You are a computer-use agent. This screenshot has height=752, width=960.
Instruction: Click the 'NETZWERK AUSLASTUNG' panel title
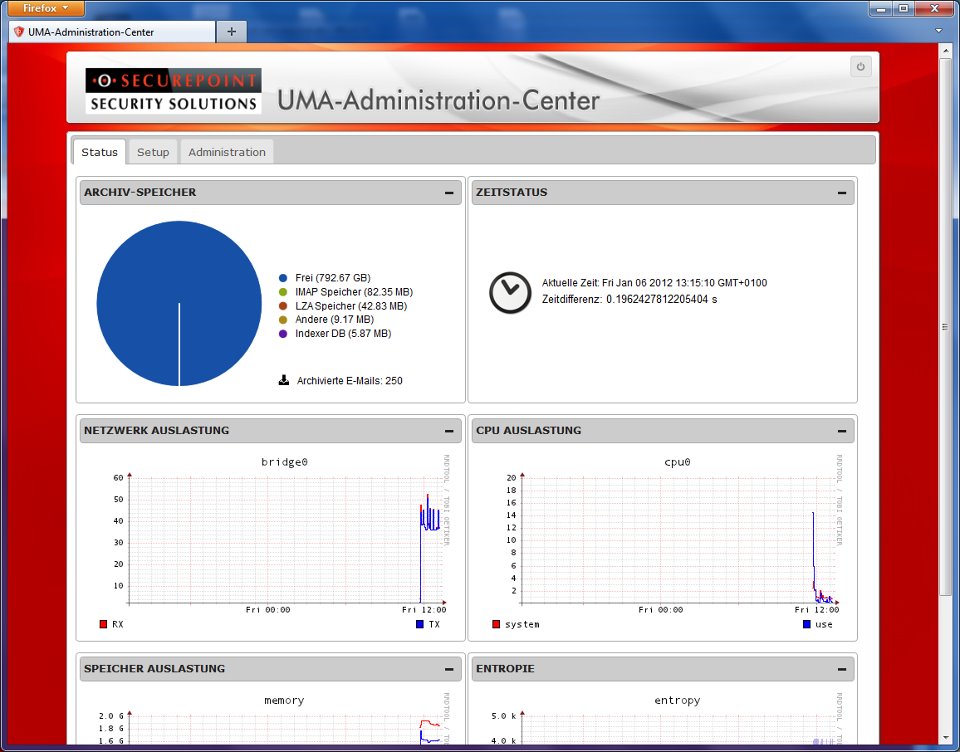[157, 431]
